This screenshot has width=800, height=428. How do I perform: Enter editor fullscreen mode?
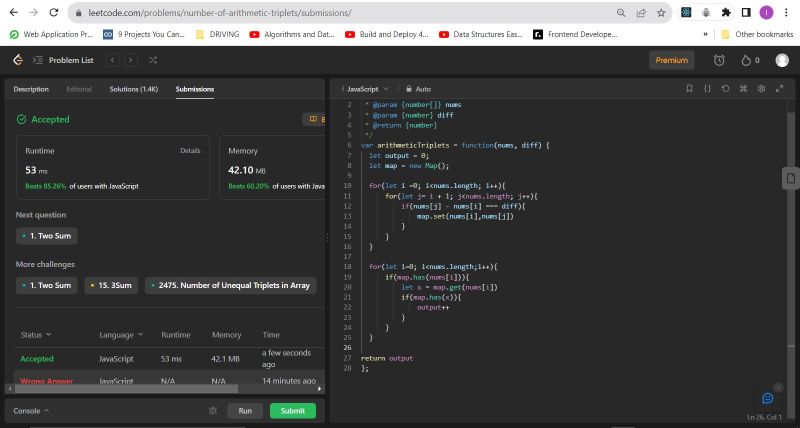(x=778, y=88)
